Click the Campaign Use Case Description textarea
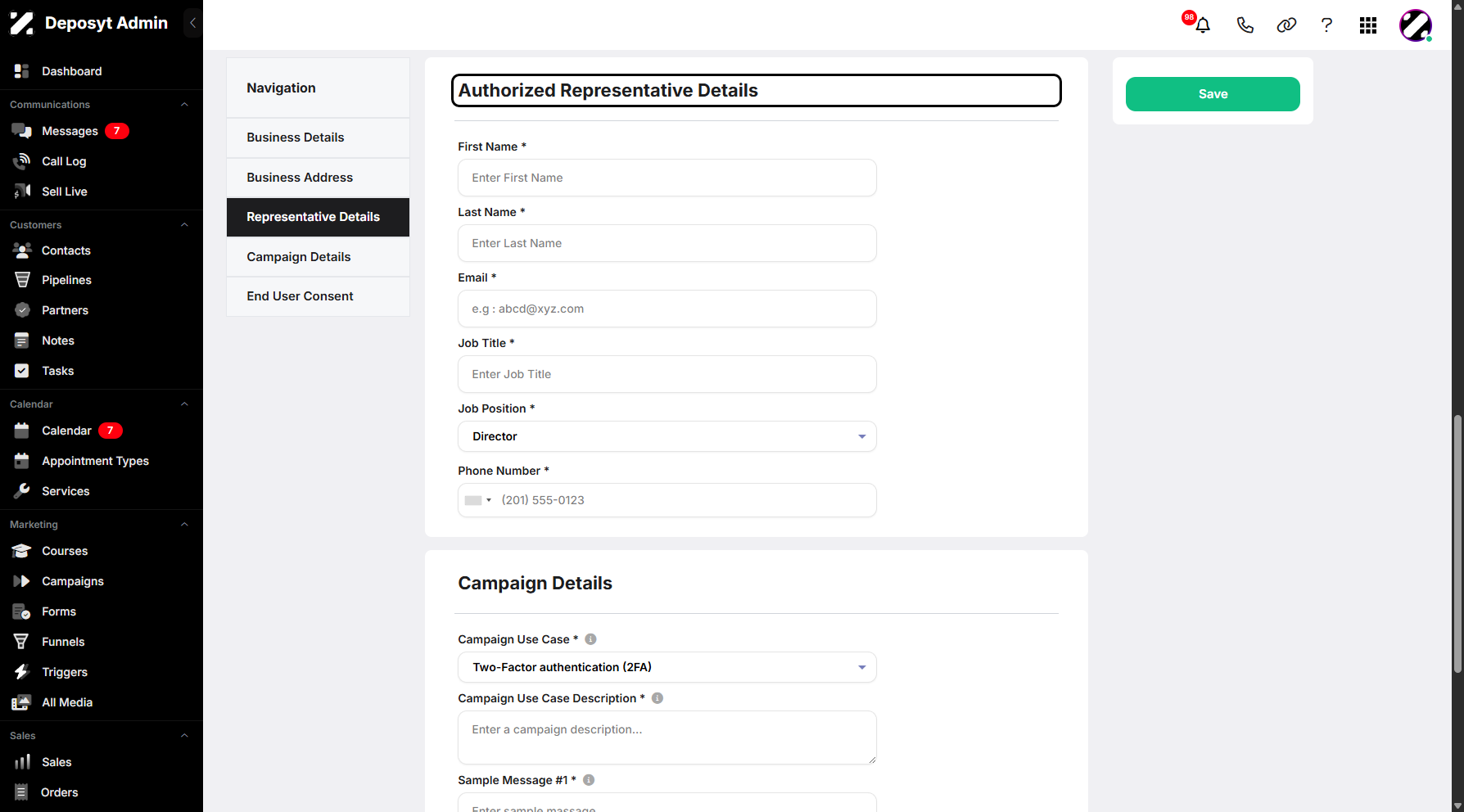Screen dimensions: 1464x812 pyautogui.click(x=667, y=738)
